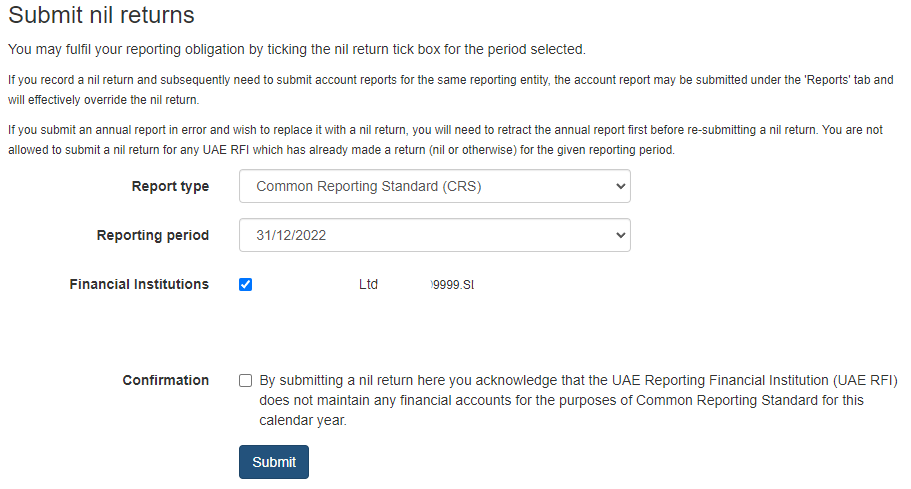Click the '9999.SI' institution identifier
This screenshot has width=911, height=489.
point(453,285)
